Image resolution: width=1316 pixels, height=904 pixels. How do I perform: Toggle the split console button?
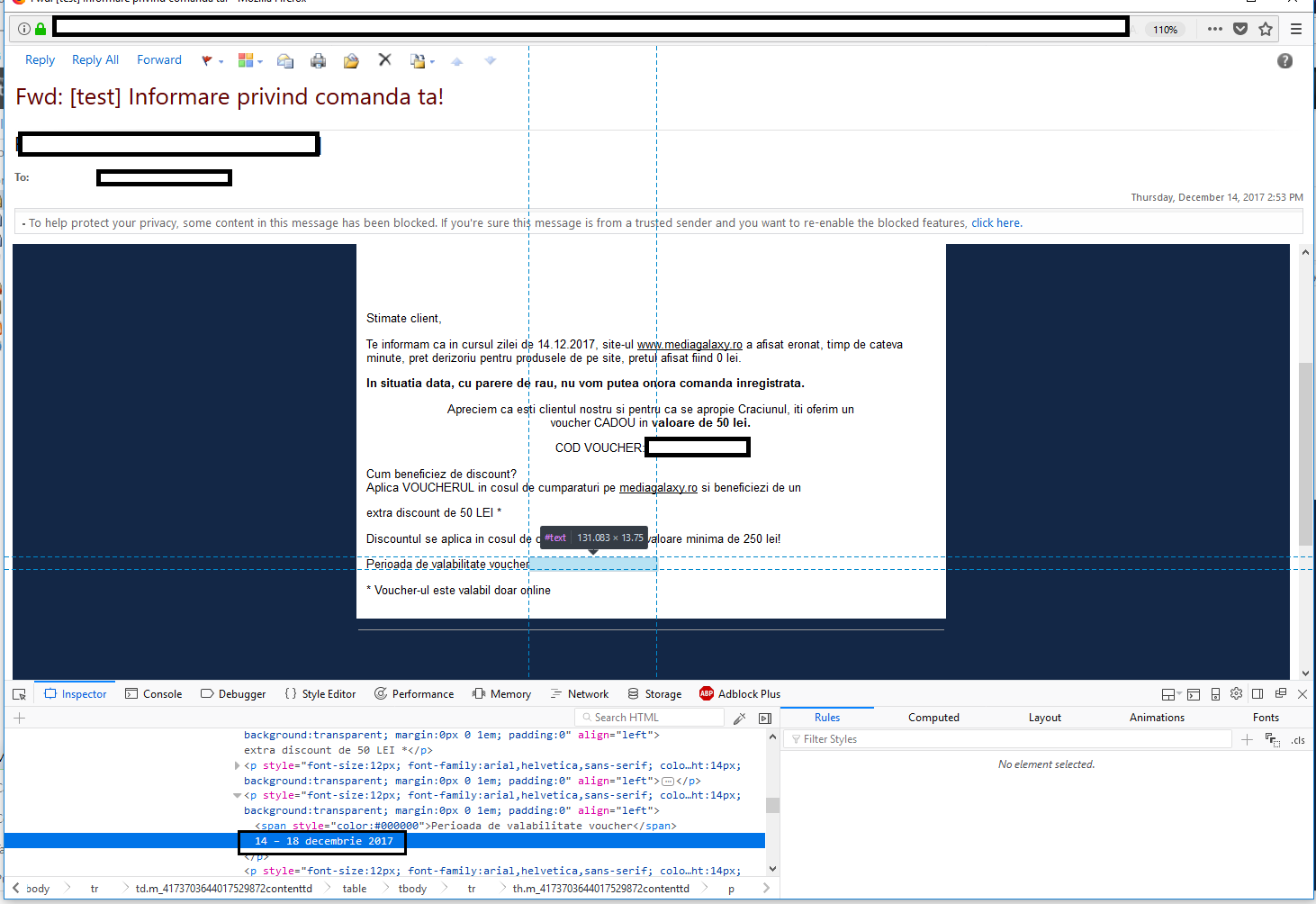[x=1194, y=694]
